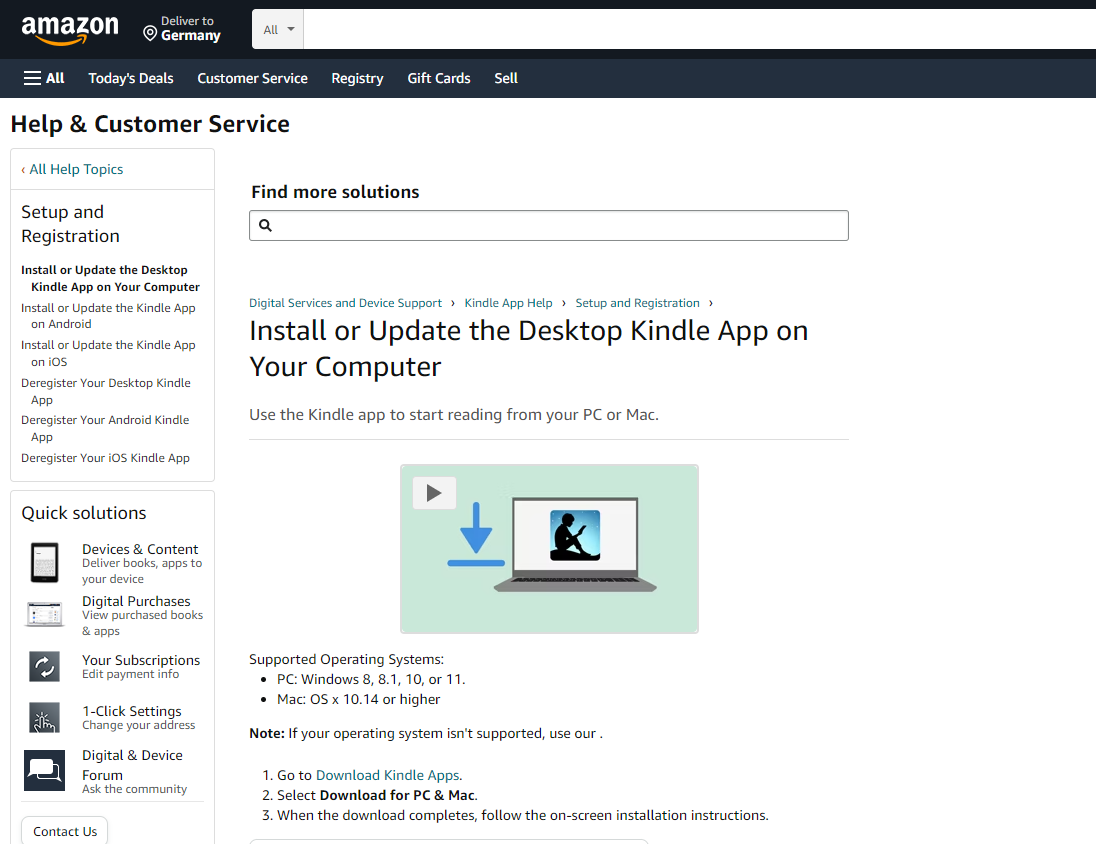Open the Digital & Device Forum
1096x844 pixels.
[x=132, y=765]
